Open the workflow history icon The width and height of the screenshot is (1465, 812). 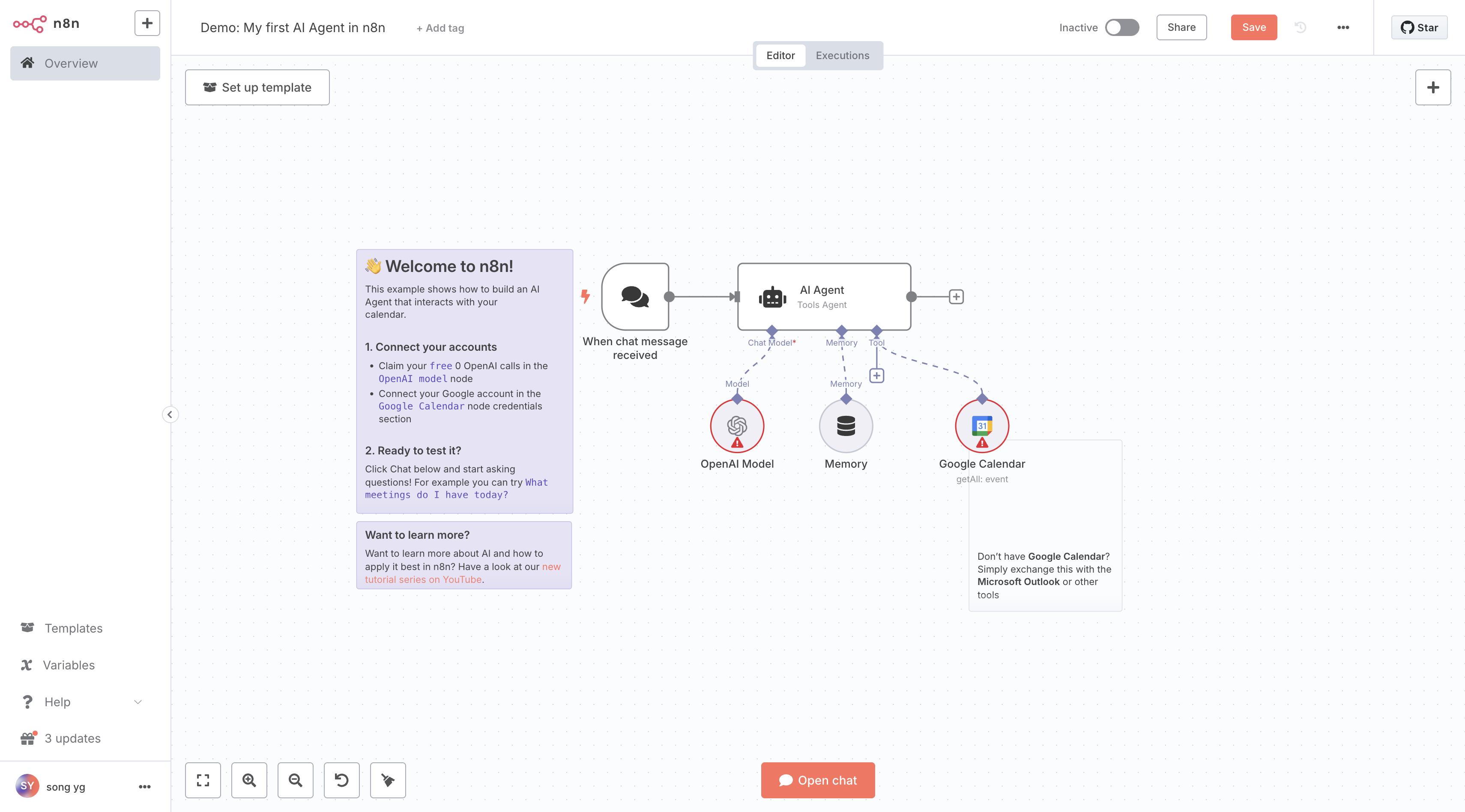coord(1301,27)
